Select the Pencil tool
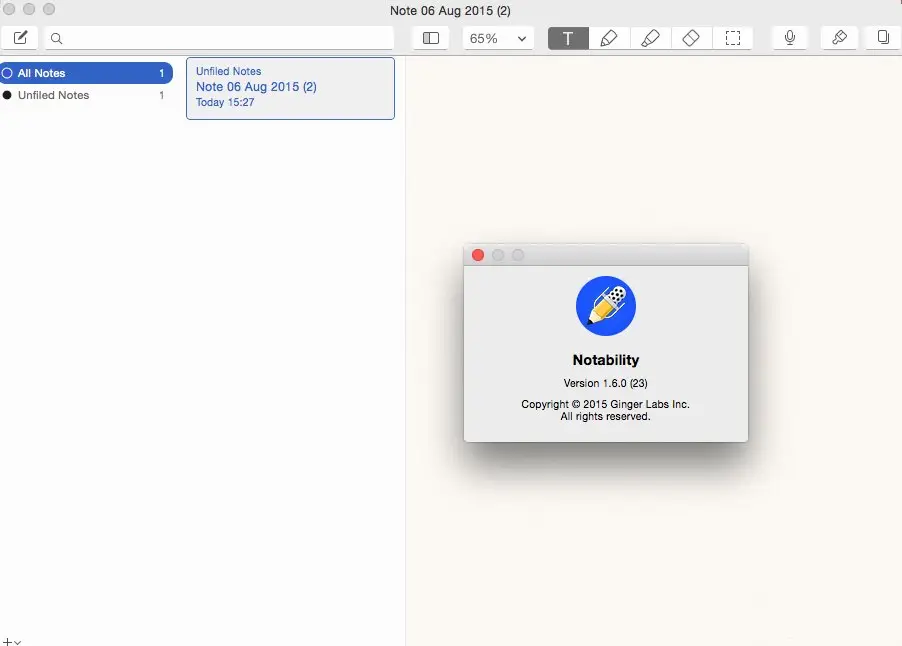This screenshot has width=902, height=646. pos(609,38)
